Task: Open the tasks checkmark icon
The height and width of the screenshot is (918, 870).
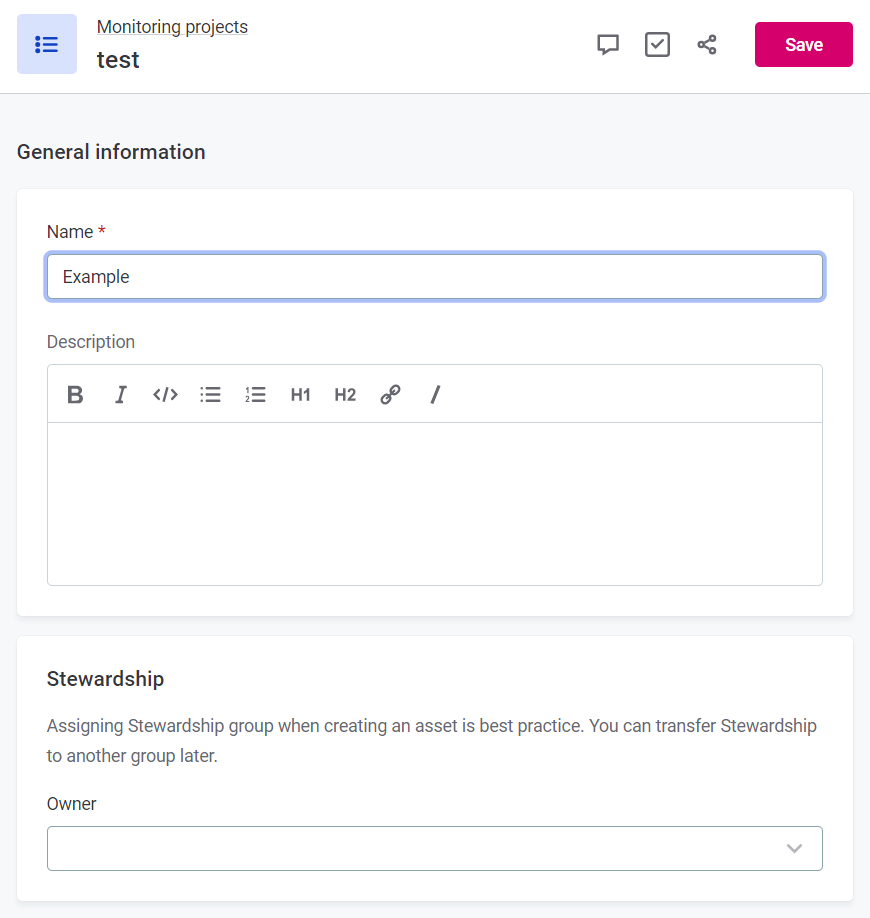Action: (657, 45)
